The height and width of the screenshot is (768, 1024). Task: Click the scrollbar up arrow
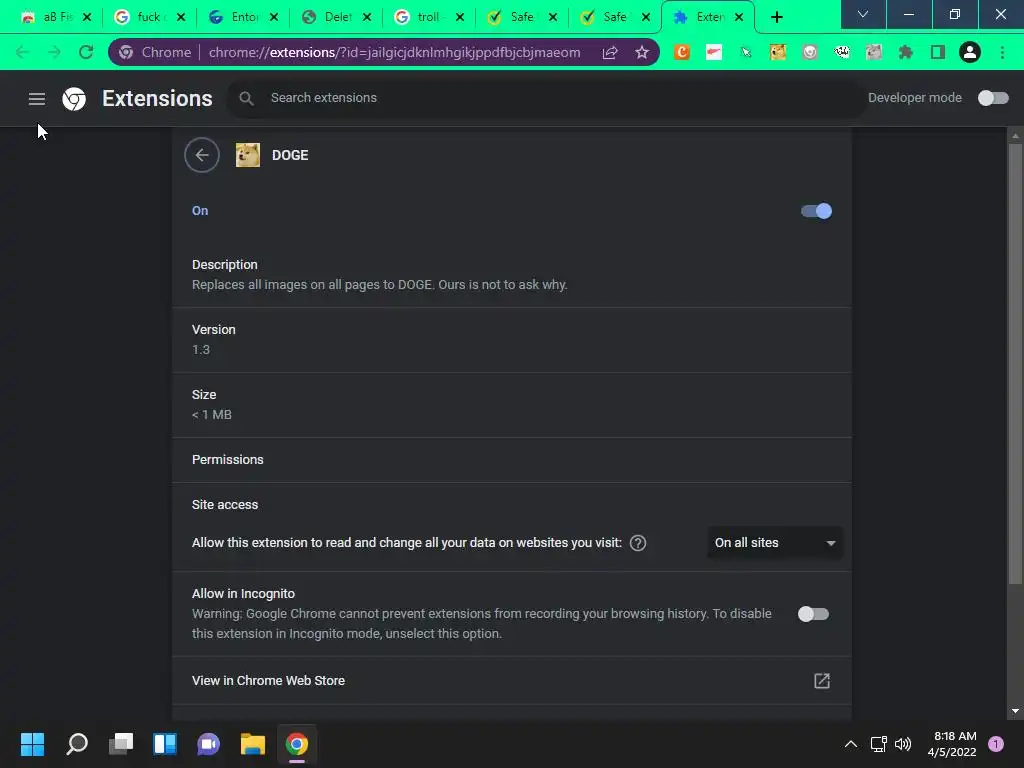coord(1015,136)
